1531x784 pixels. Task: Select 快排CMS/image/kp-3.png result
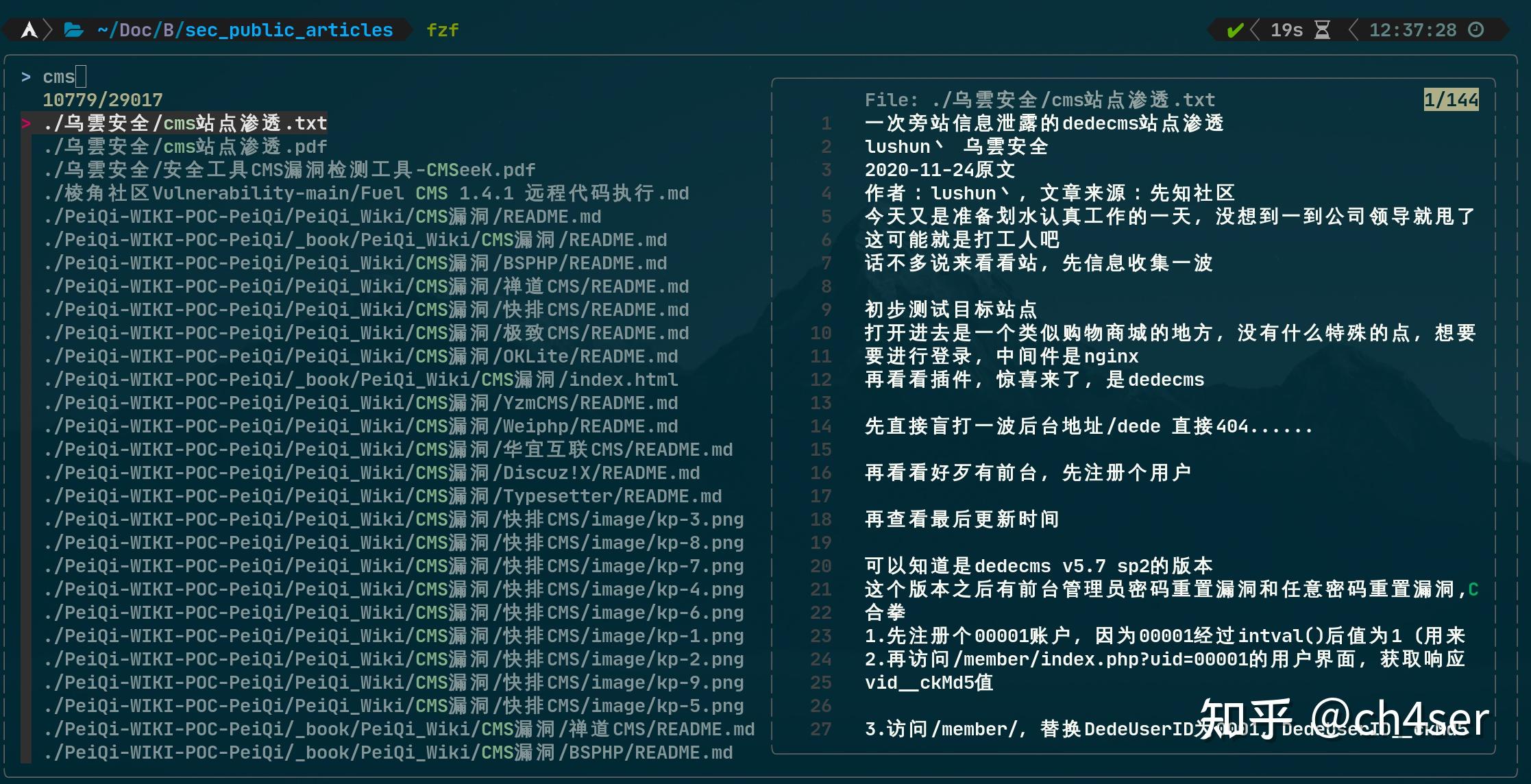point(393,519)
